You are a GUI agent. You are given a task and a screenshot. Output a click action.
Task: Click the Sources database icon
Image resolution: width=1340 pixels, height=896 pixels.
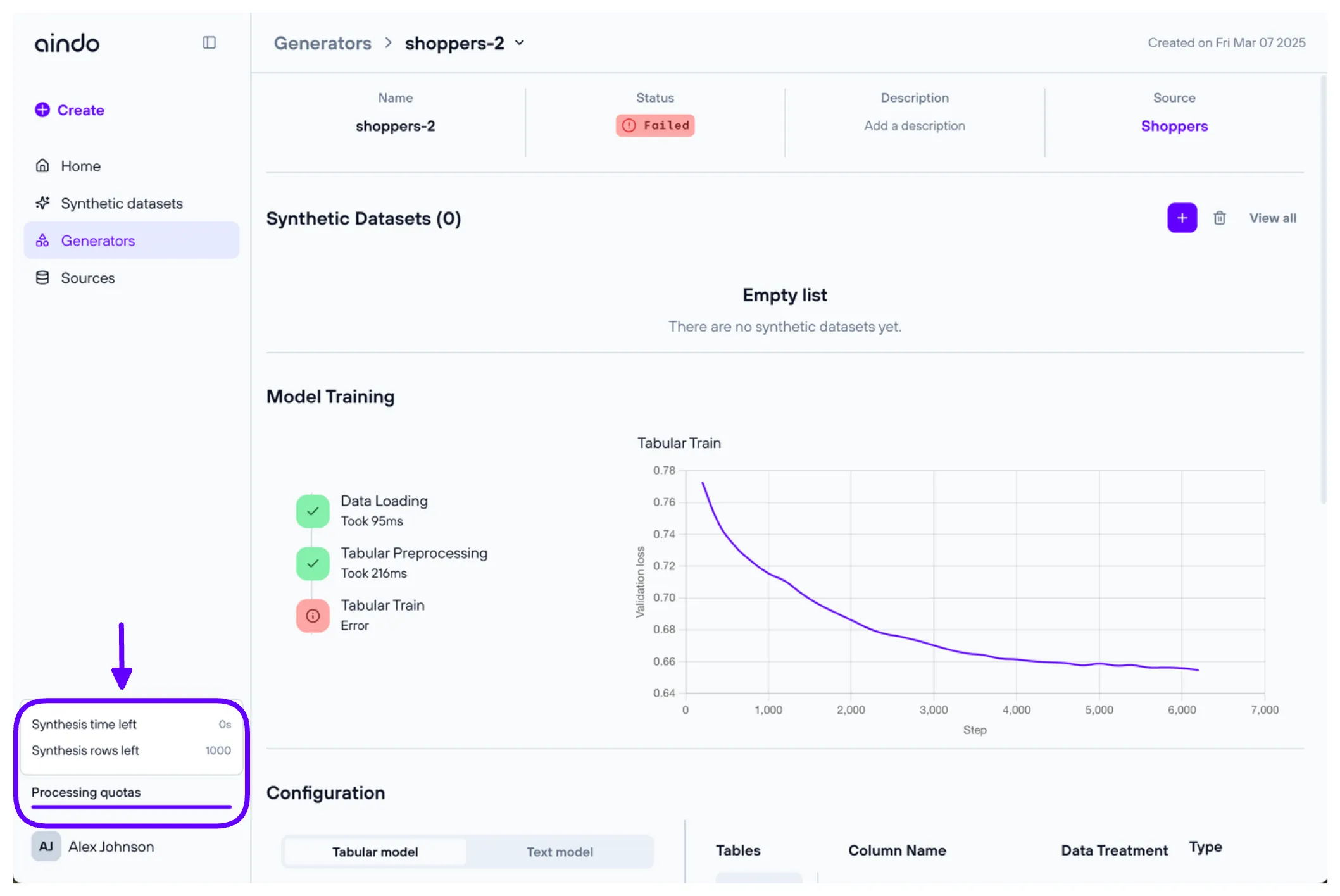(42, 278)
